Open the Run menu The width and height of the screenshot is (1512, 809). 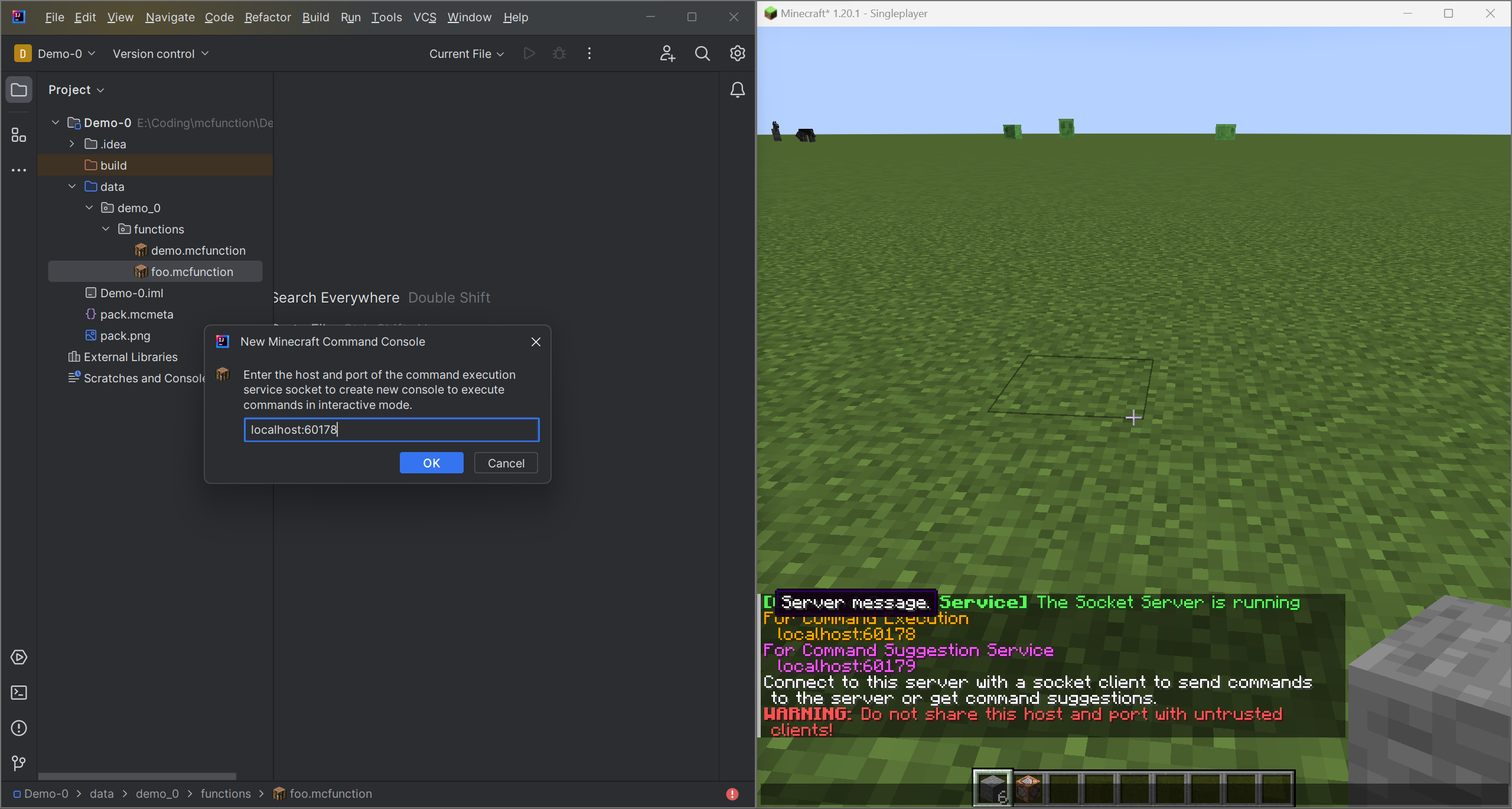click(350, 17)
